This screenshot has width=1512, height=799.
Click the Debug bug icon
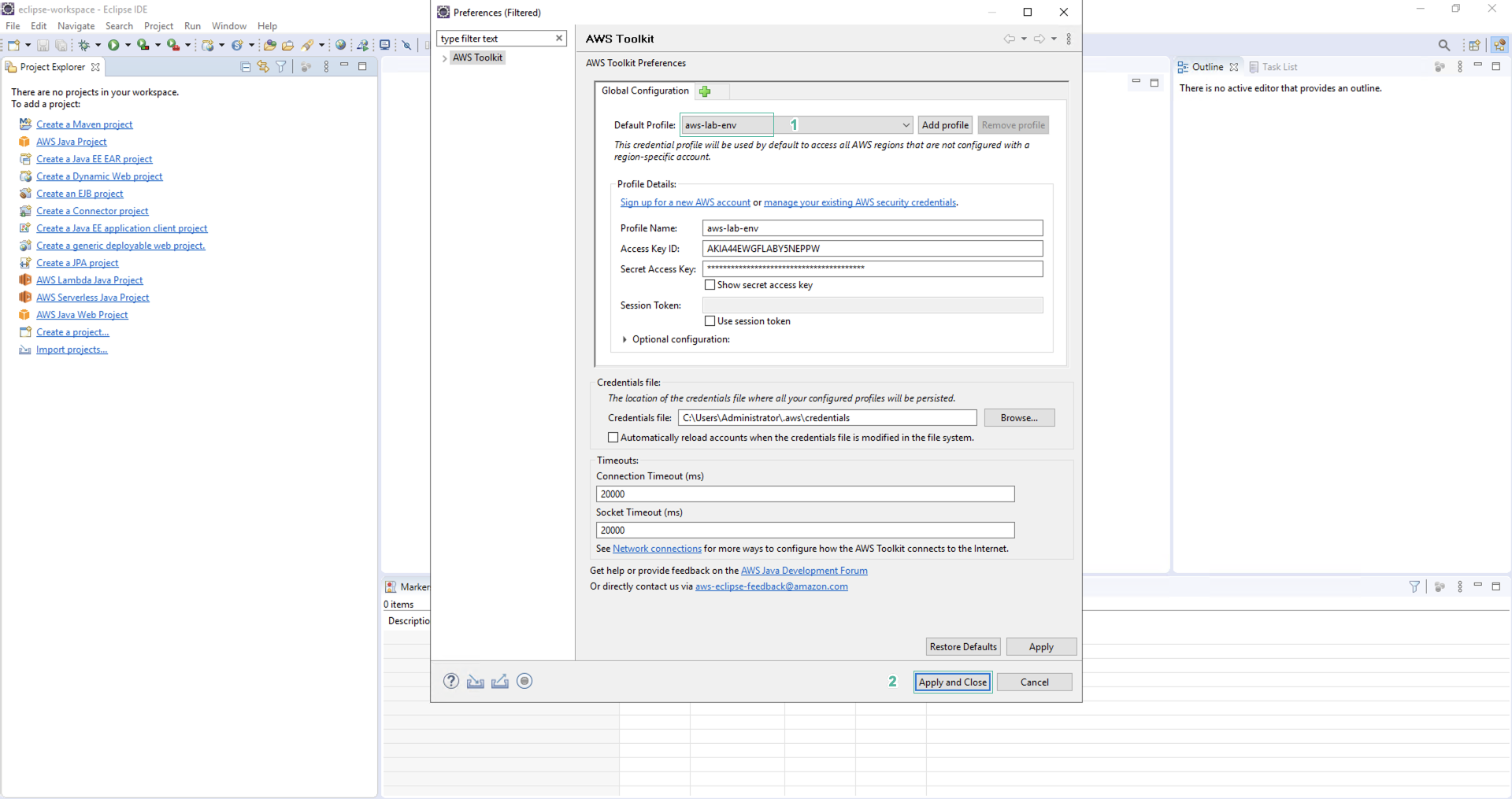point(83,46)
